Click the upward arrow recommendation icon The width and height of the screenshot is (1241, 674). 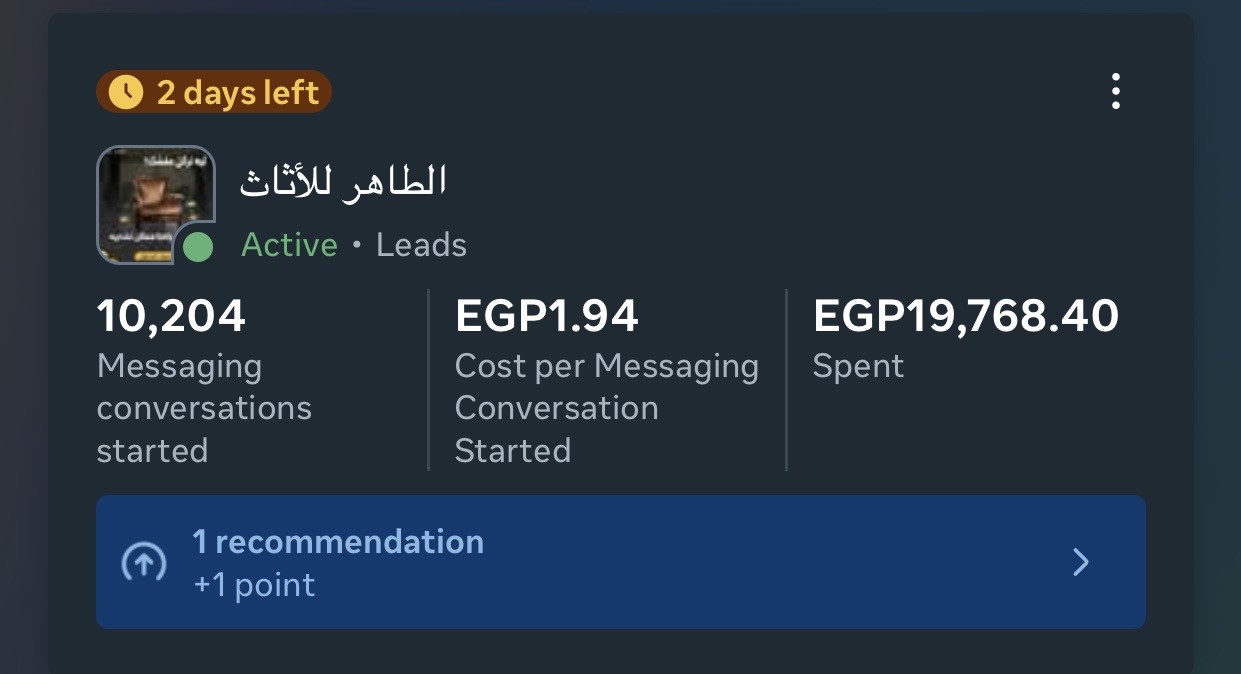tap(144, 562)
